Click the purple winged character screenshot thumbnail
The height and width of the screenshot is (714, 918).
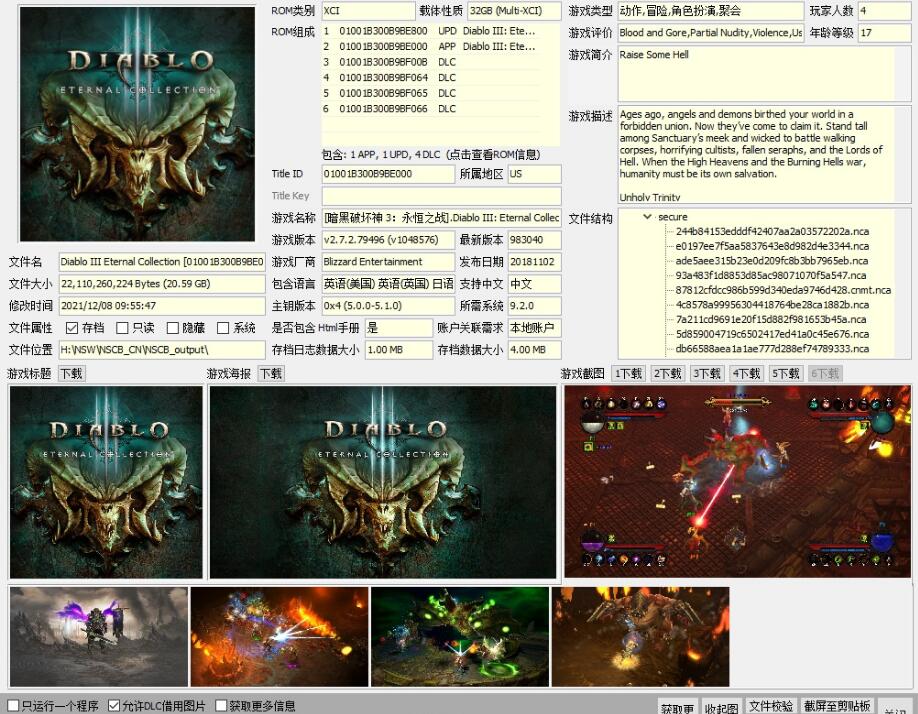pyautogui.click(x=99, y=637)
